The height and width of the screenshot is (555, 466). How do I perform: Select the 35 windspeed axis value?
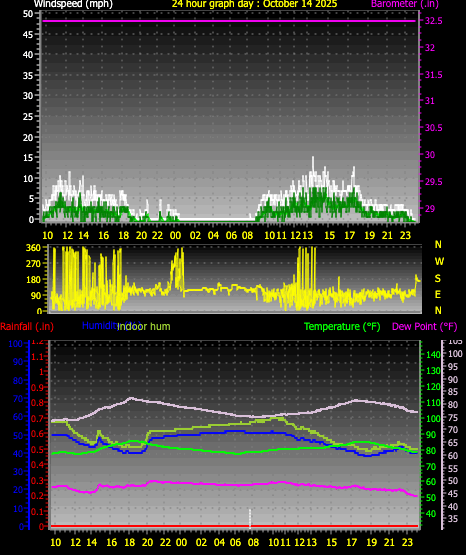tap(28, 75)
